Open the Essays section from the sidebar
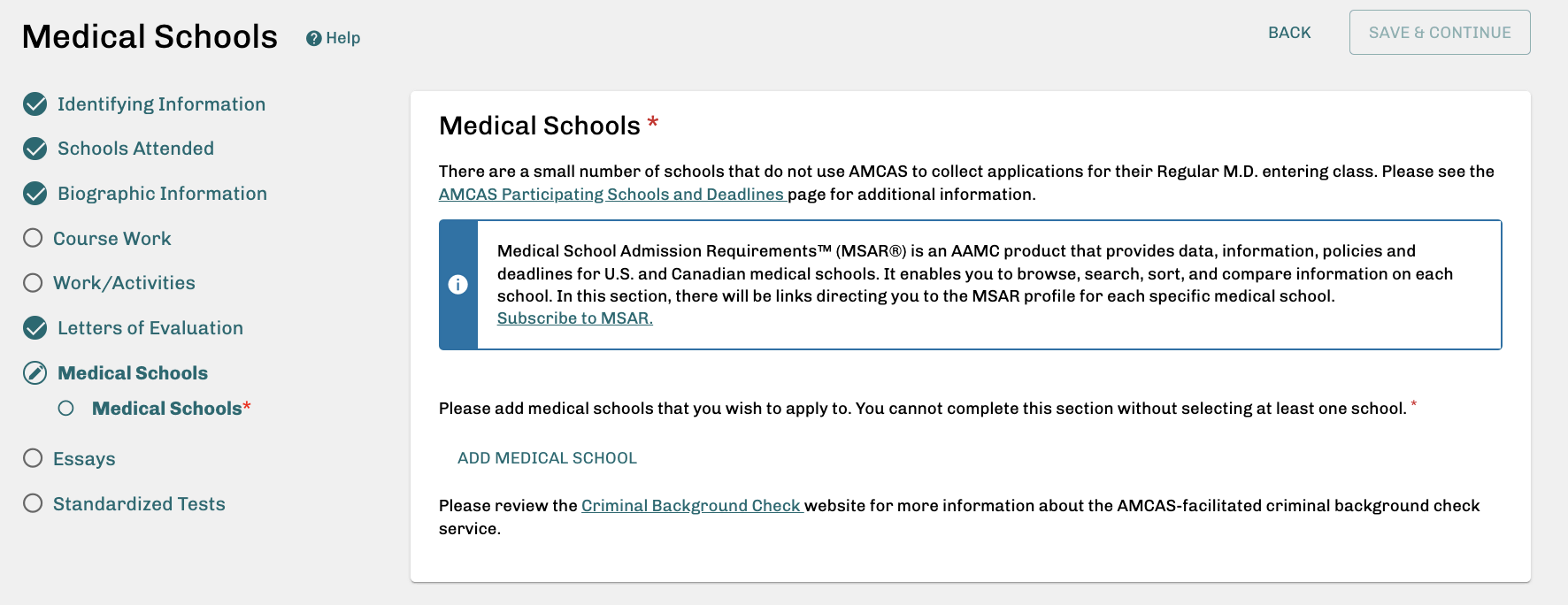 point(85,458)
